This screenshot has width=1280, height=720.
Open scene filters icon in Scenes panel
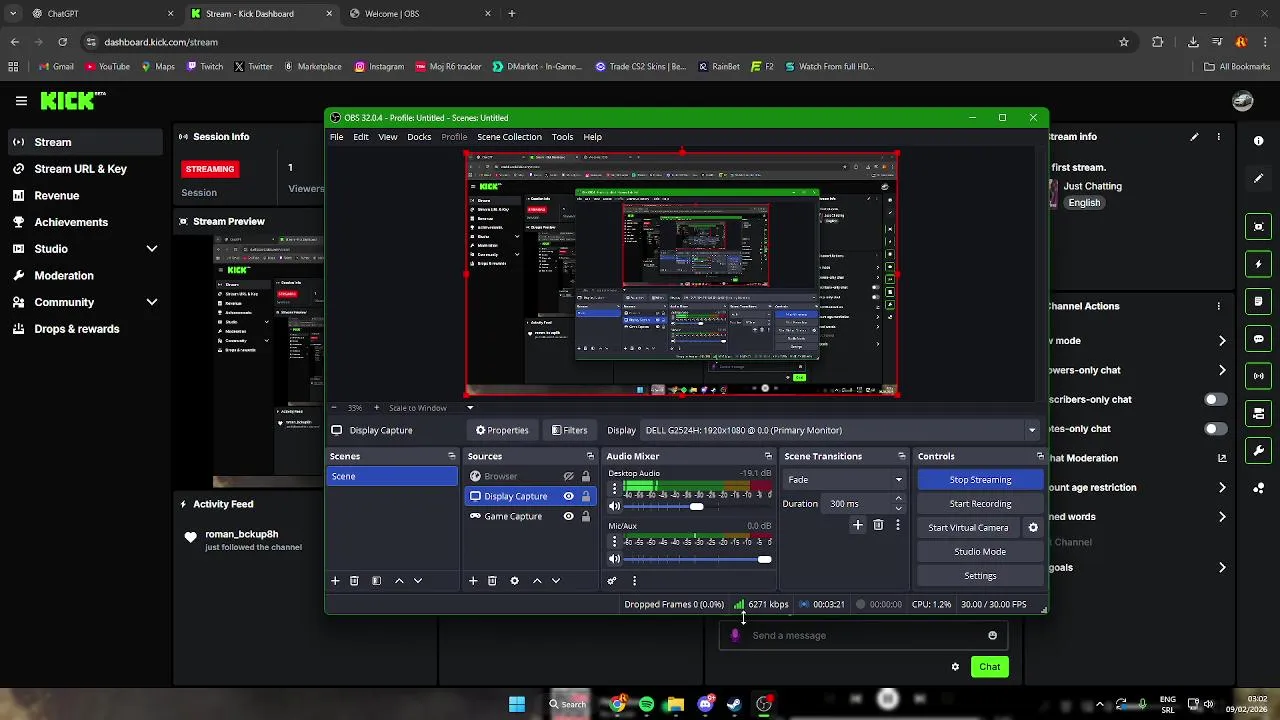point(376,581)
